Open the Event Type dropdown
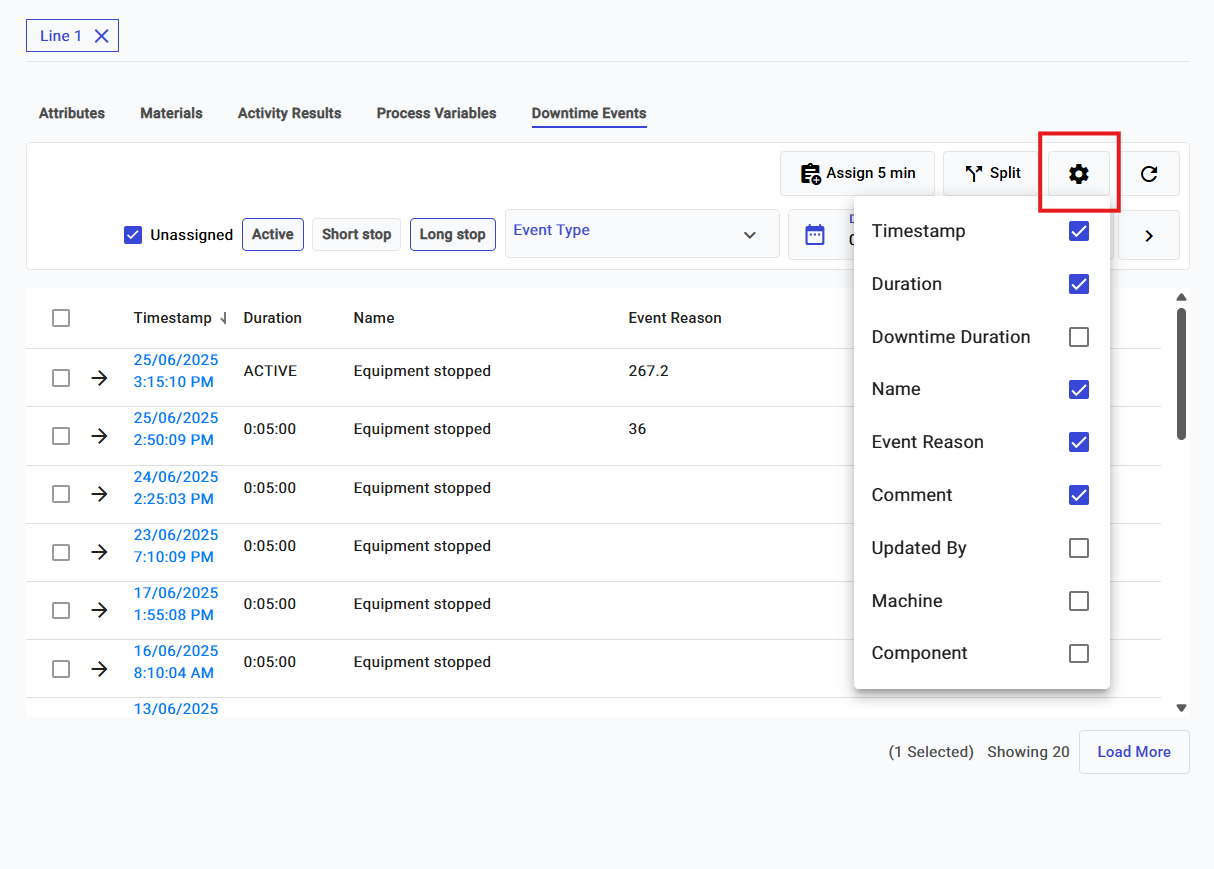 pyautogui.click(x=641, y=234)
